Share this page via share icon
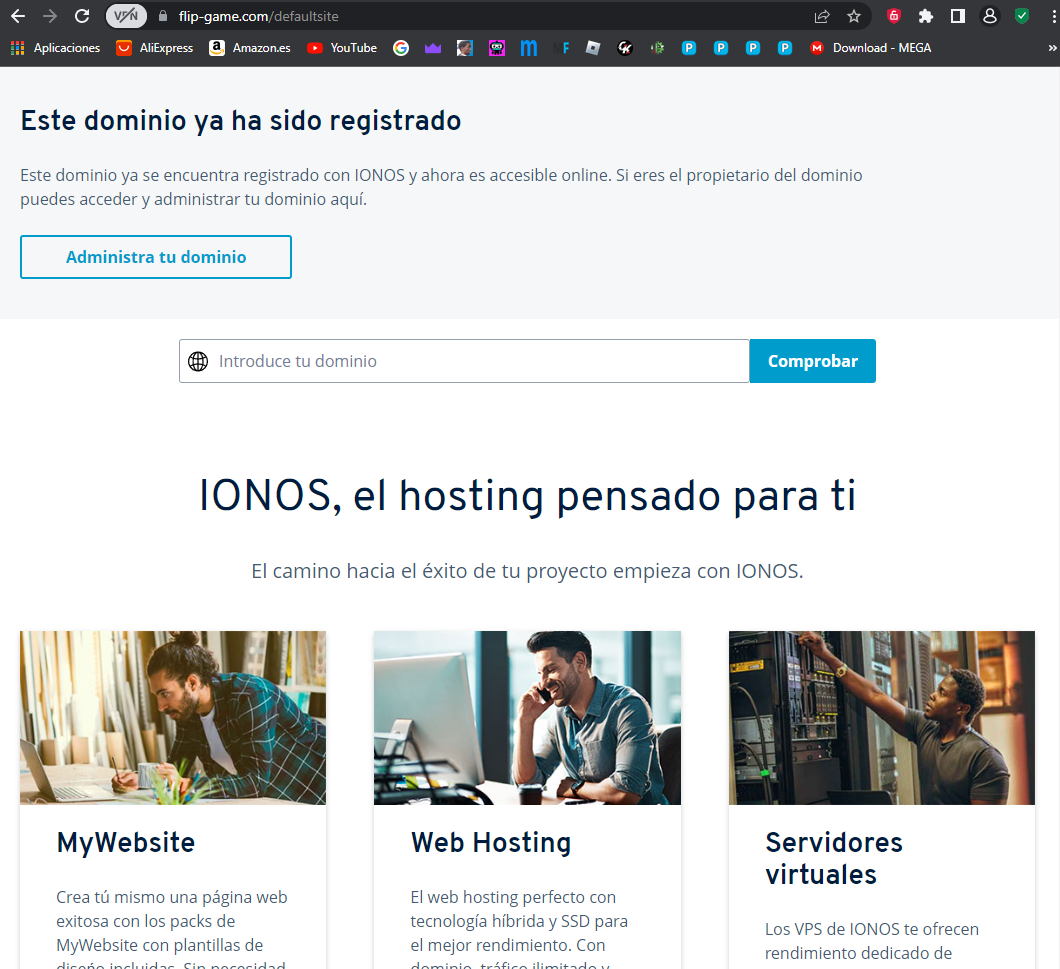This screenshot has height=969, width=1060. (x=822, y=16)
